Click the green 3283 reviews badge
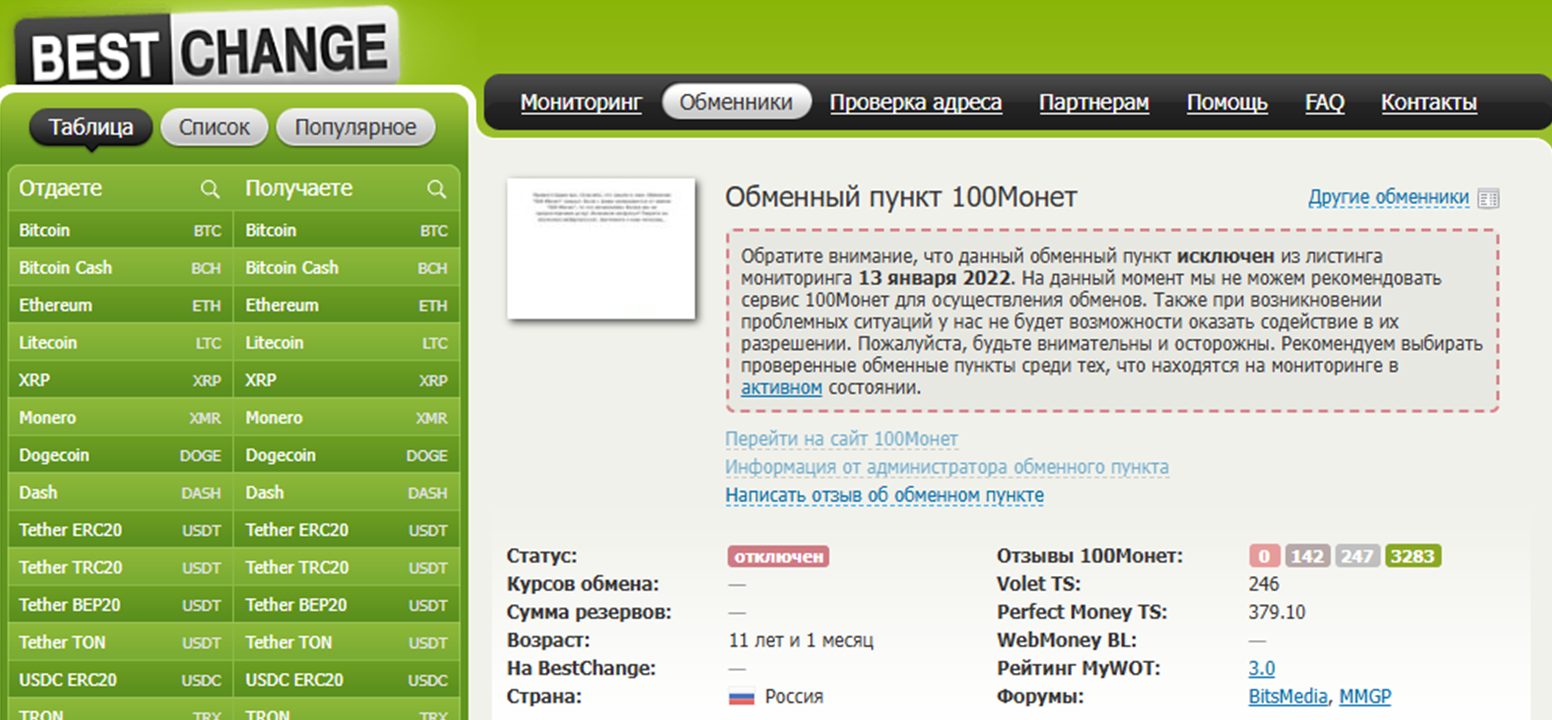This screenshot has height=720, width=1552. pos(1413,556)
